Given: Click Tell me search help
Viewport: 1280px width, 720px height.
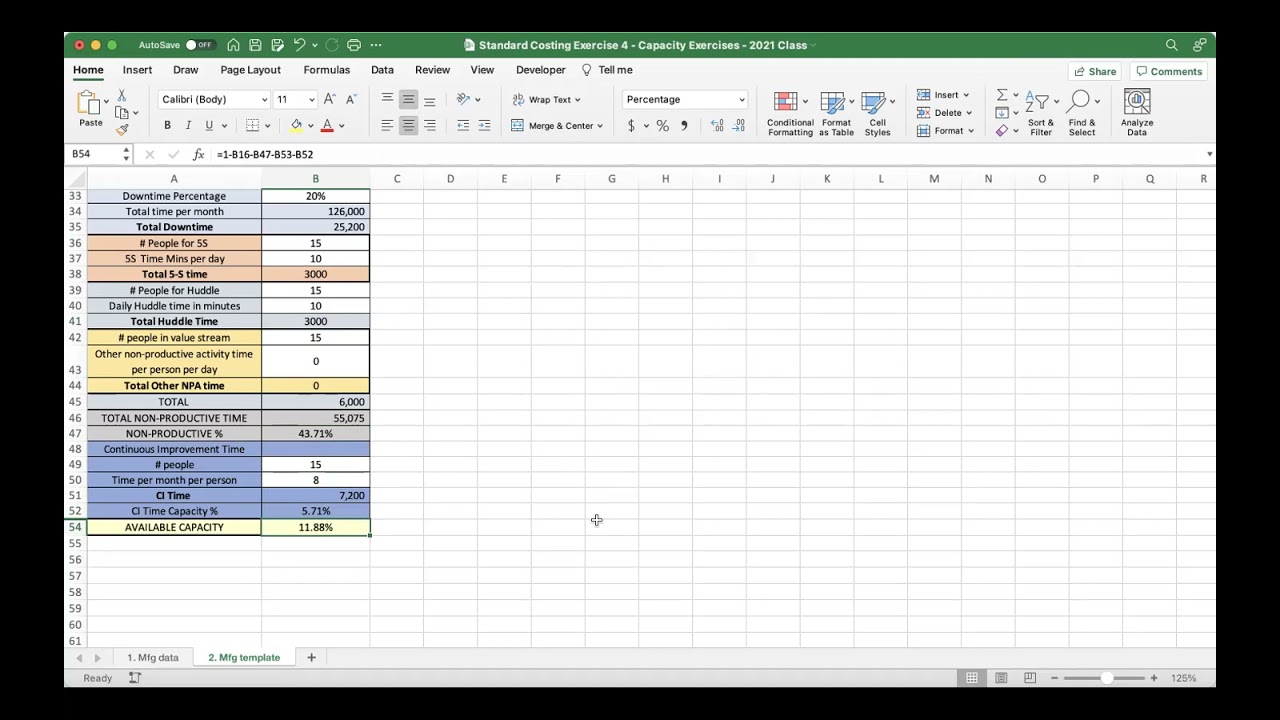Looking at the screenshot, I should coord(607,70).
